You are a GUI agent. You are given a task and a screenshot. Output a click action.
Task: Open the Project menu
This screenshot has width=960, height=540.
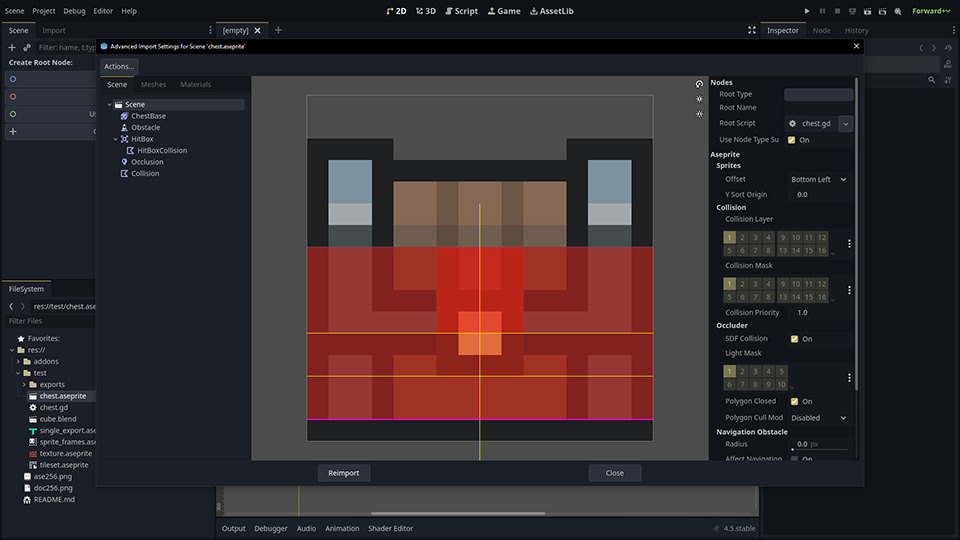[x=43, y=11]
